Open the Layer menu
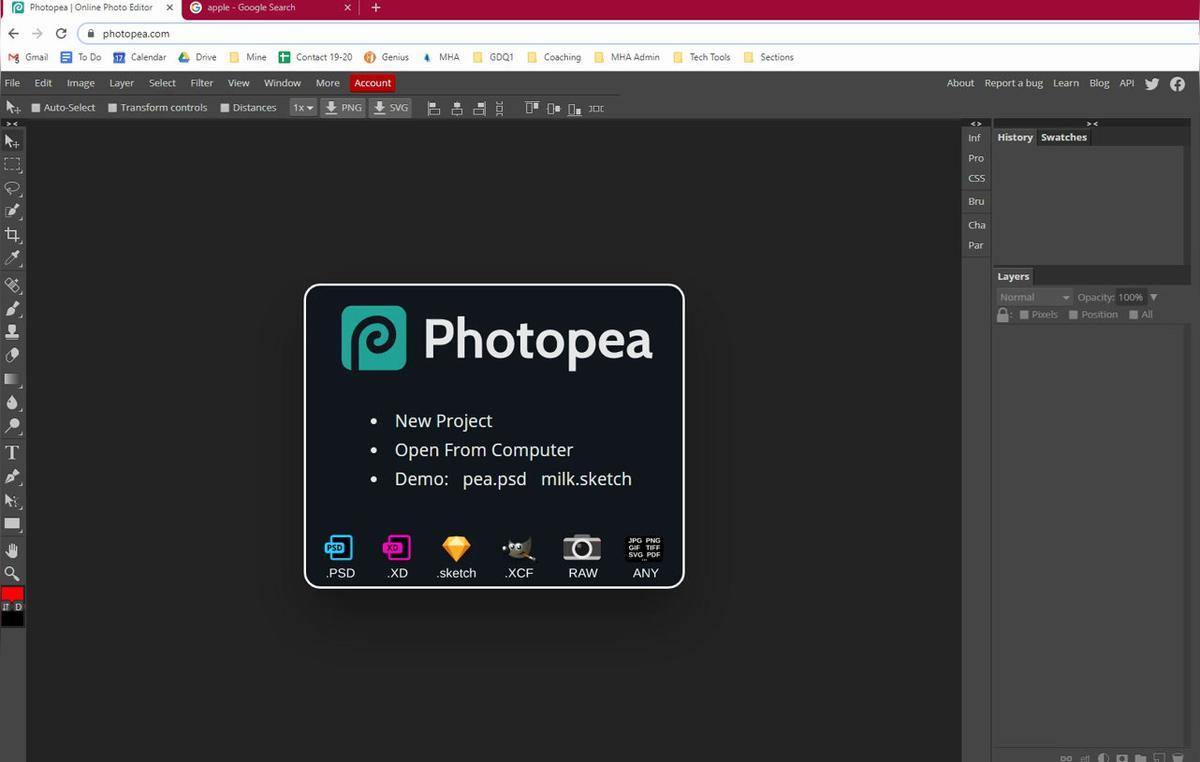 pyautogui.click(x=121, y=83)
